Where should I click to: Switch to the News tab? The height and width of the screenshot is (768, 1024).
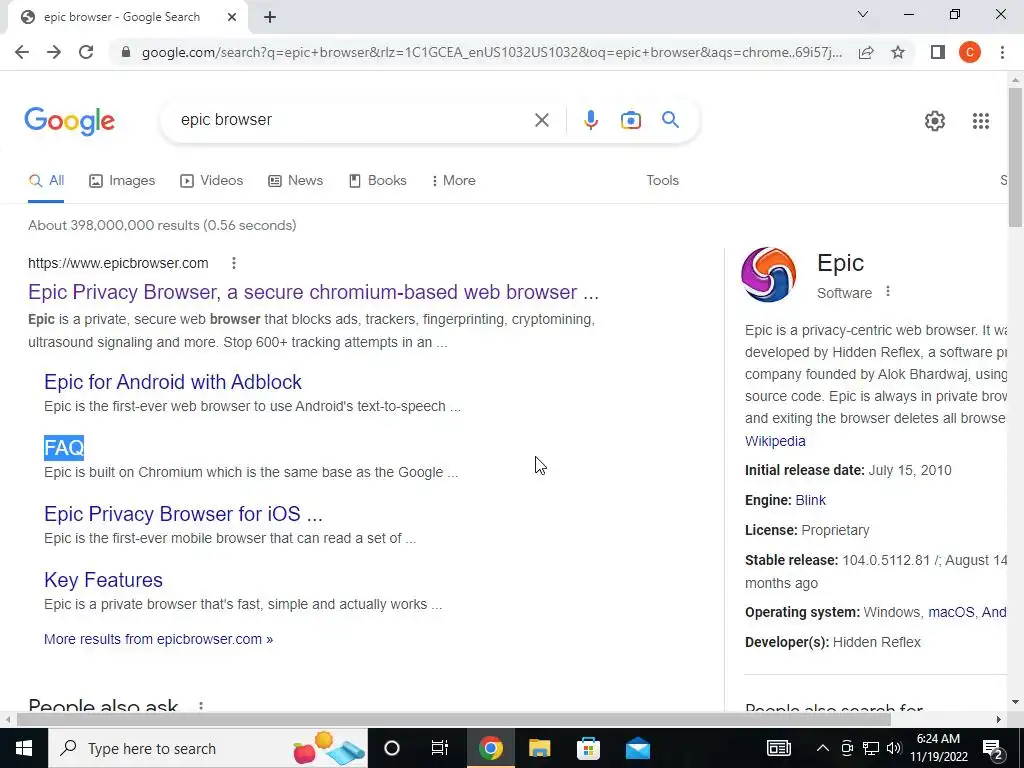296,180
